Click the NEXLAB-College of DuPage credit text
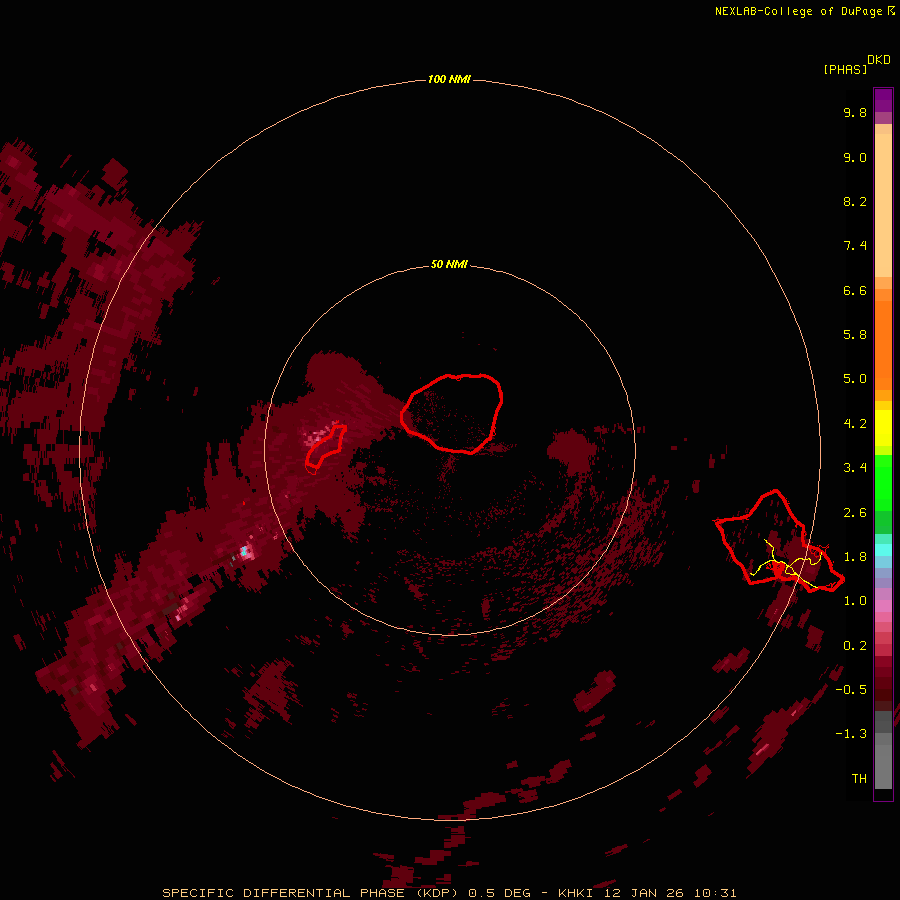Screen dimensions: 900x900 798,11
